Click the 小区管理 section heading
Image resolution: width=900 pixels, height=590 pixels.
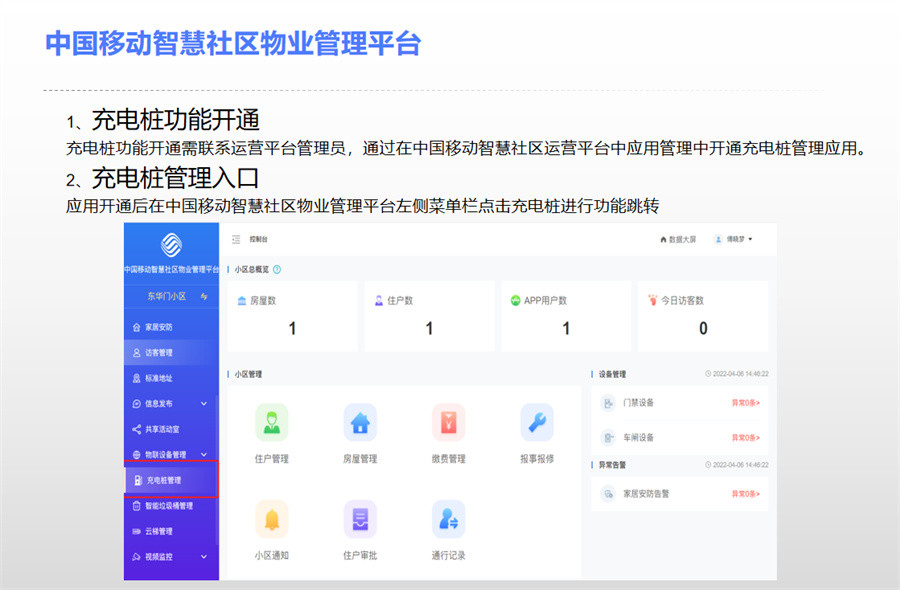pos(248,374)
